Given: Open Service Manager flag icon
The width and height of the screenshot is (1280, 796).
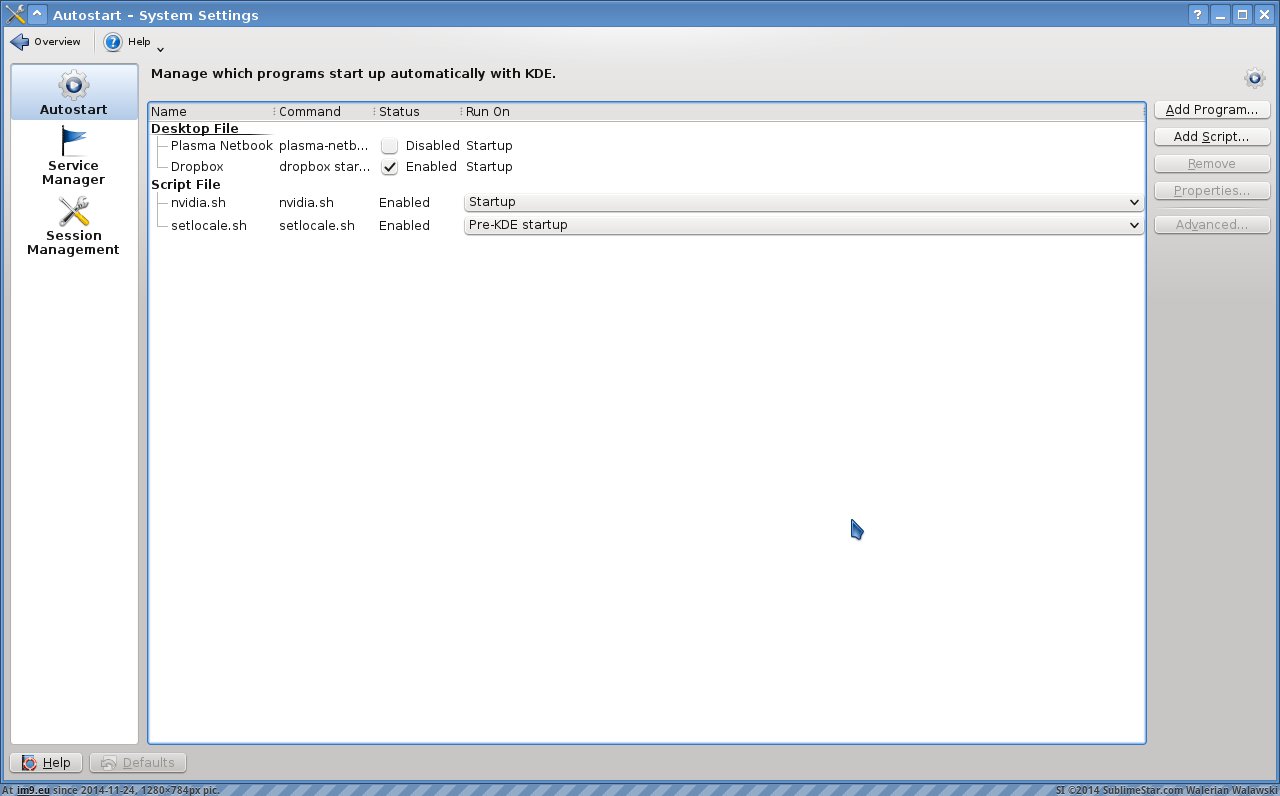Looking at the screenshot, I should 73,142.
